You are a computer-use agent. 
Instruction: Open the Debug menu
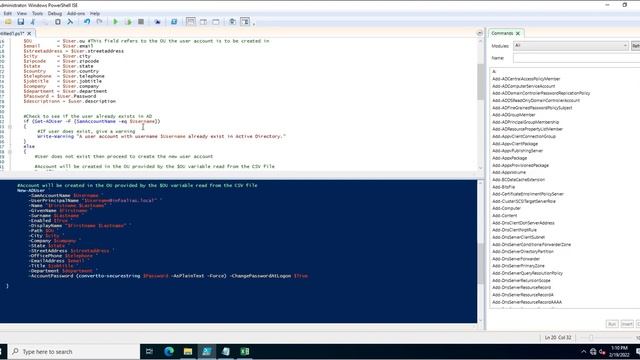[x=55, y=13]
